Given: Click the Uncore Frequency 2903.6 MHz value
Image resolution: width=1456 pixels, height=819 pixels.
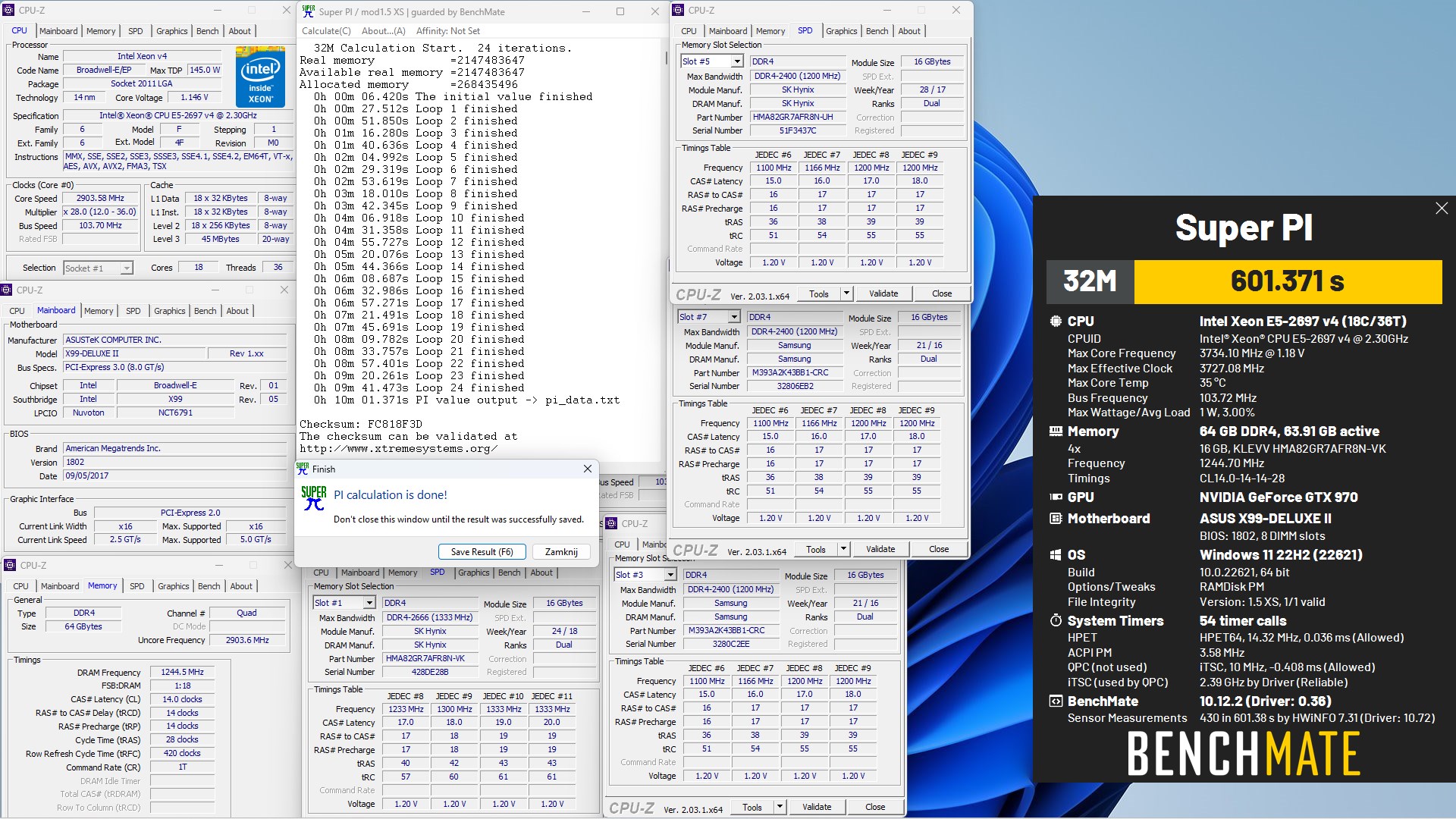Looking at the screenshot, I should 247,640.
